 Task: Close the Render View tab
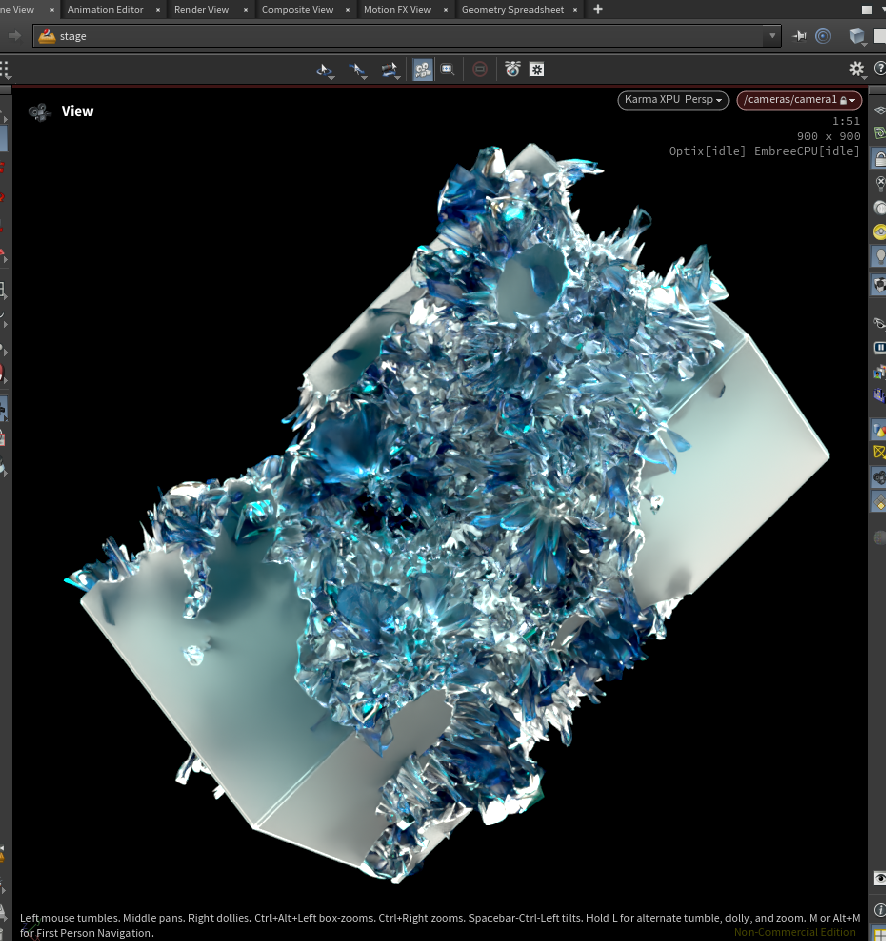245,9
